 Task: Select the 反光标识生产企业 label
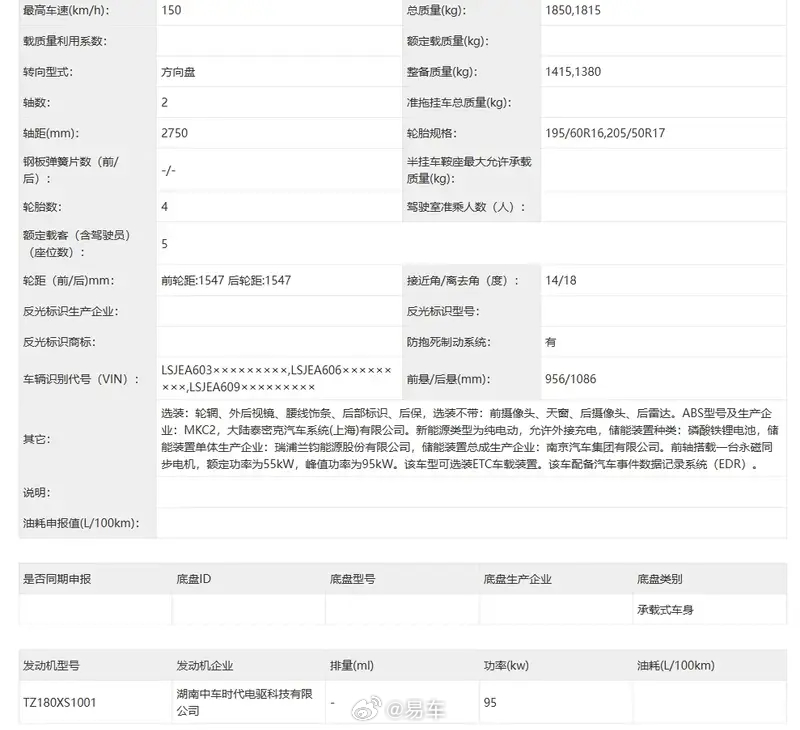click(x=70, y=311)
